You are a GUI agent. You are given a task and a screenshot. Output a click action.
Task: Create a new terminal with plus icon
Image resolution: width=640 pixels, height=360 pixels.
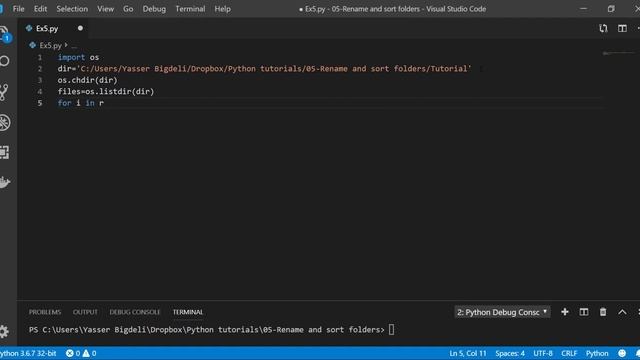564,312
